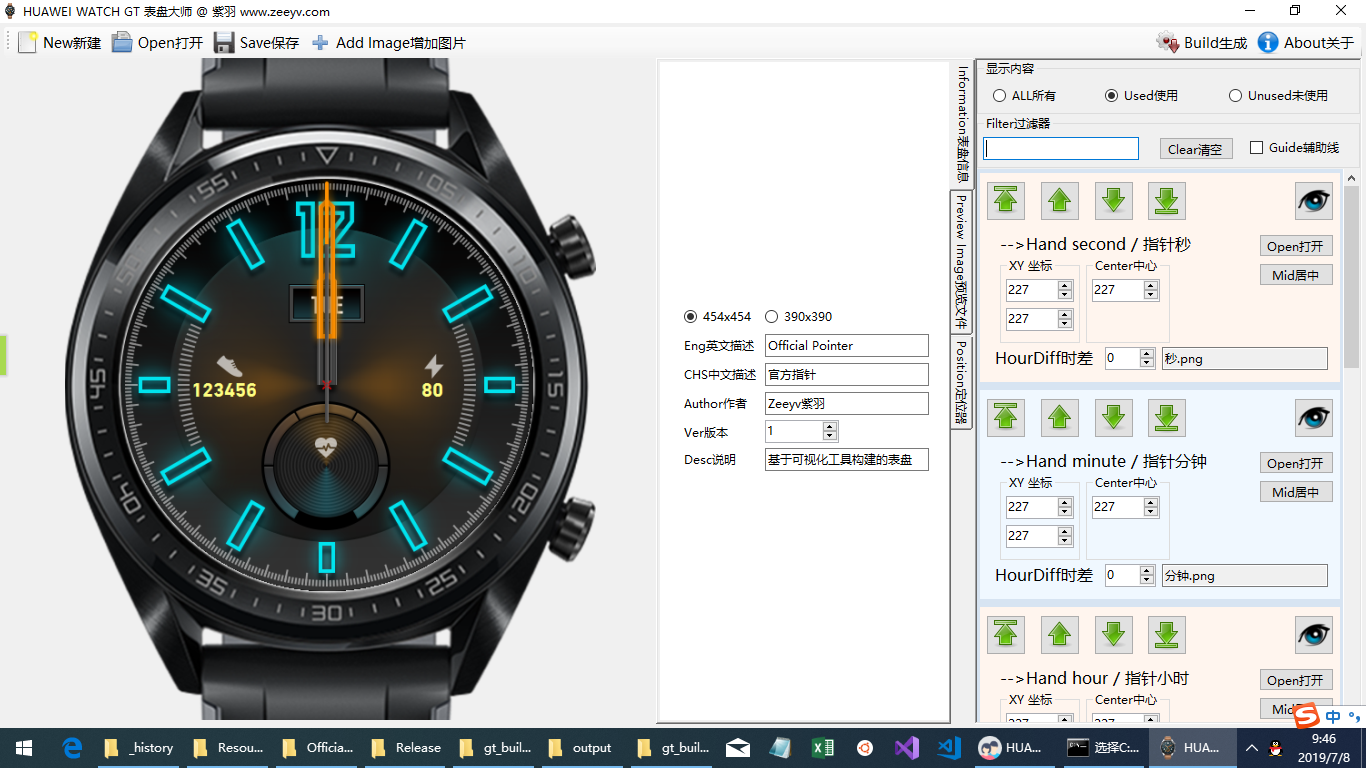
Task: Move Hand second layer down one
Action: tap(1114, 201)
